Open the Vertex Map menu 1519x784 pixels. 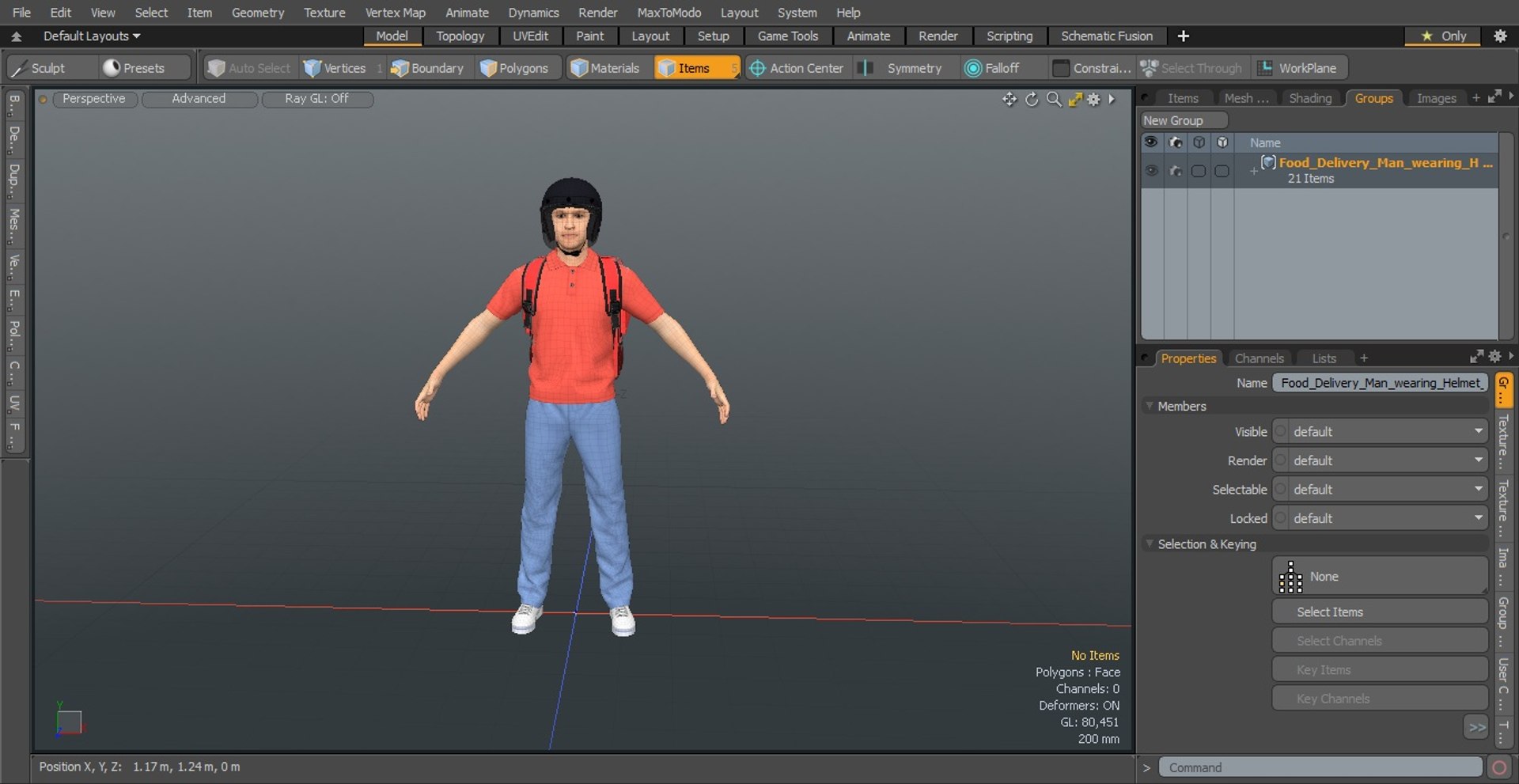pyautogui.click(x=395, y=13)
